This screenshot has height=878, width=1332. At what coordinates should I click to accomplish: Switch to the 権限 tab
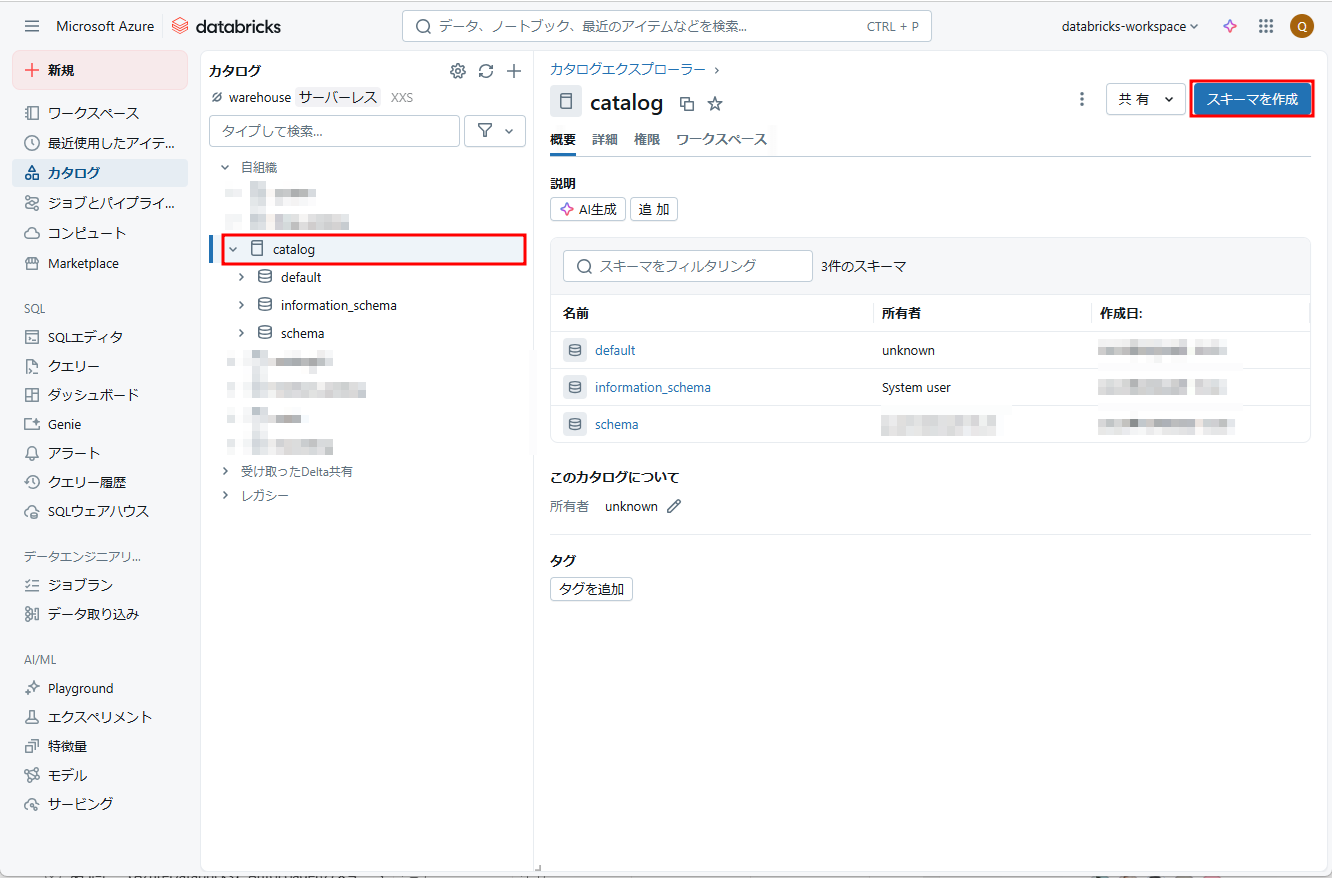click(647, 140)
